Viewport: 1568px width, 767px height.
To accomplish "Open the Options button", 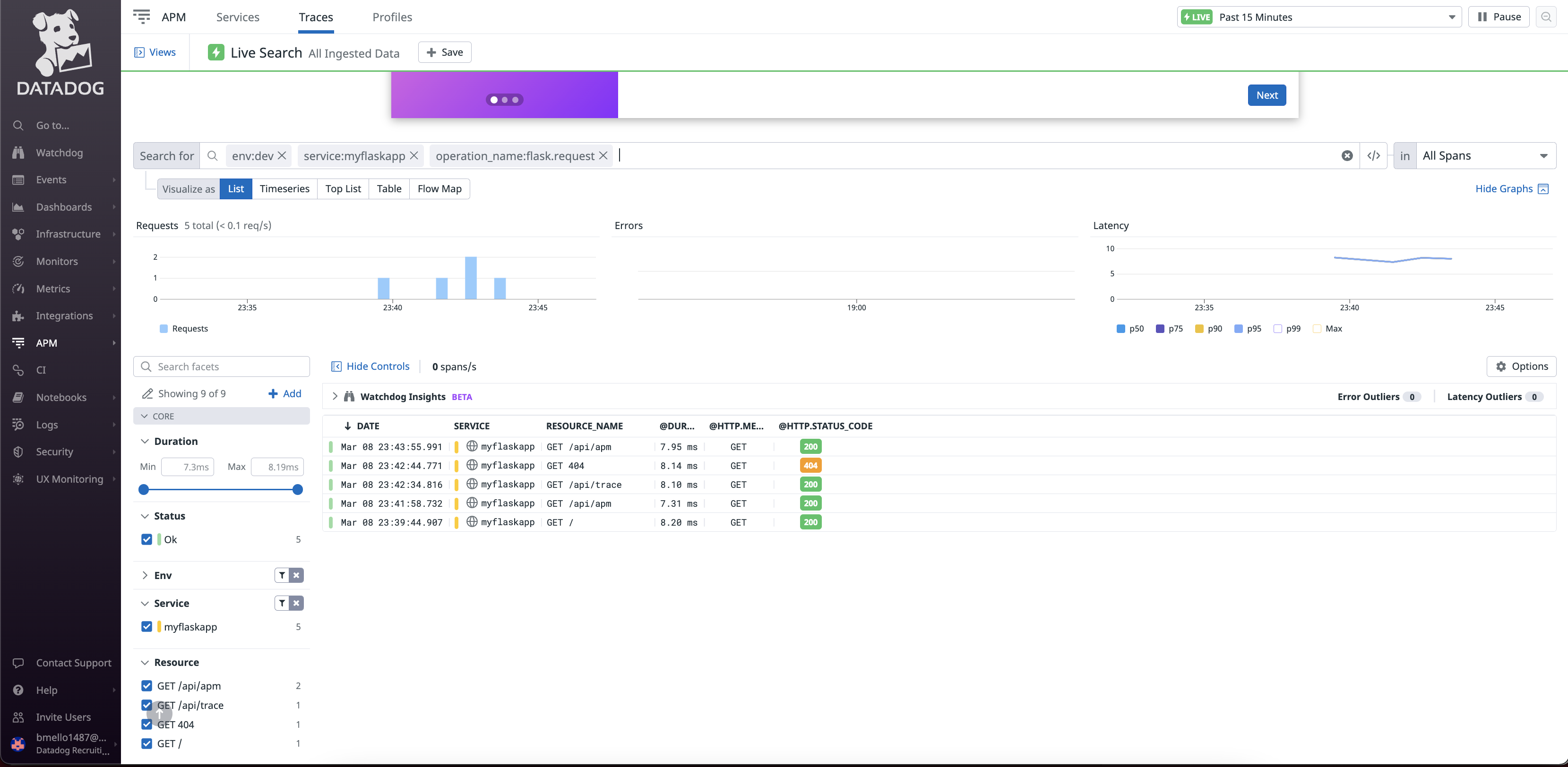I will point(1521,367).
